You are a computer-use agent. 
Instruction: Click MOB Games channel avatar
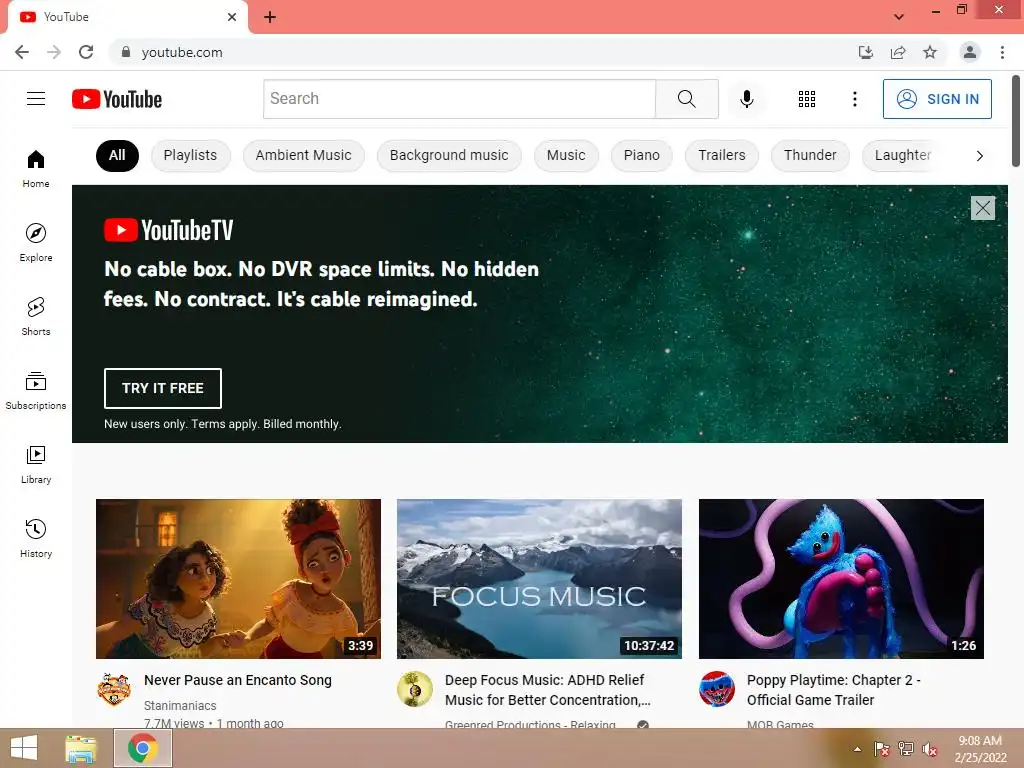click(716, 689)
